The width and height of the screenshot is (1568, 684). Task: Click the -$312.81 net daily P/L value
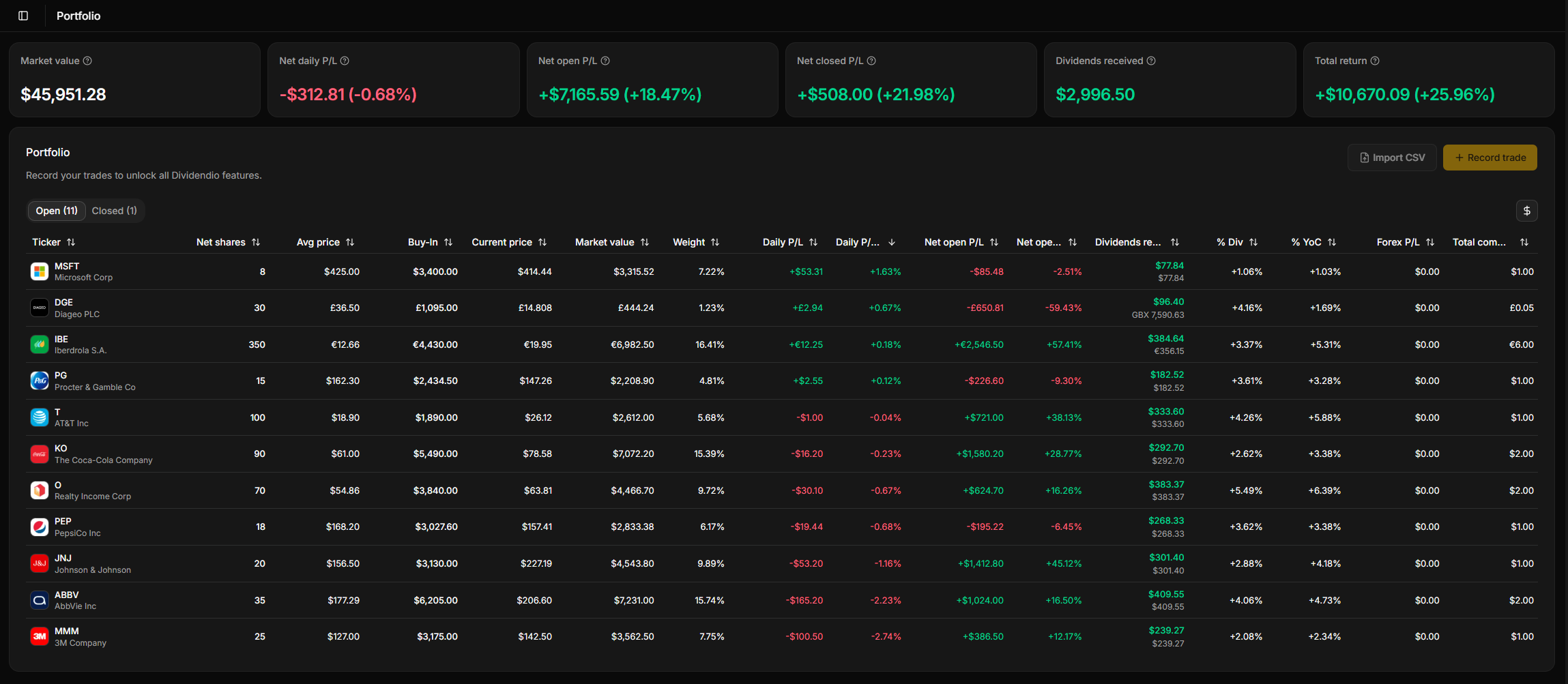point(348,94)
